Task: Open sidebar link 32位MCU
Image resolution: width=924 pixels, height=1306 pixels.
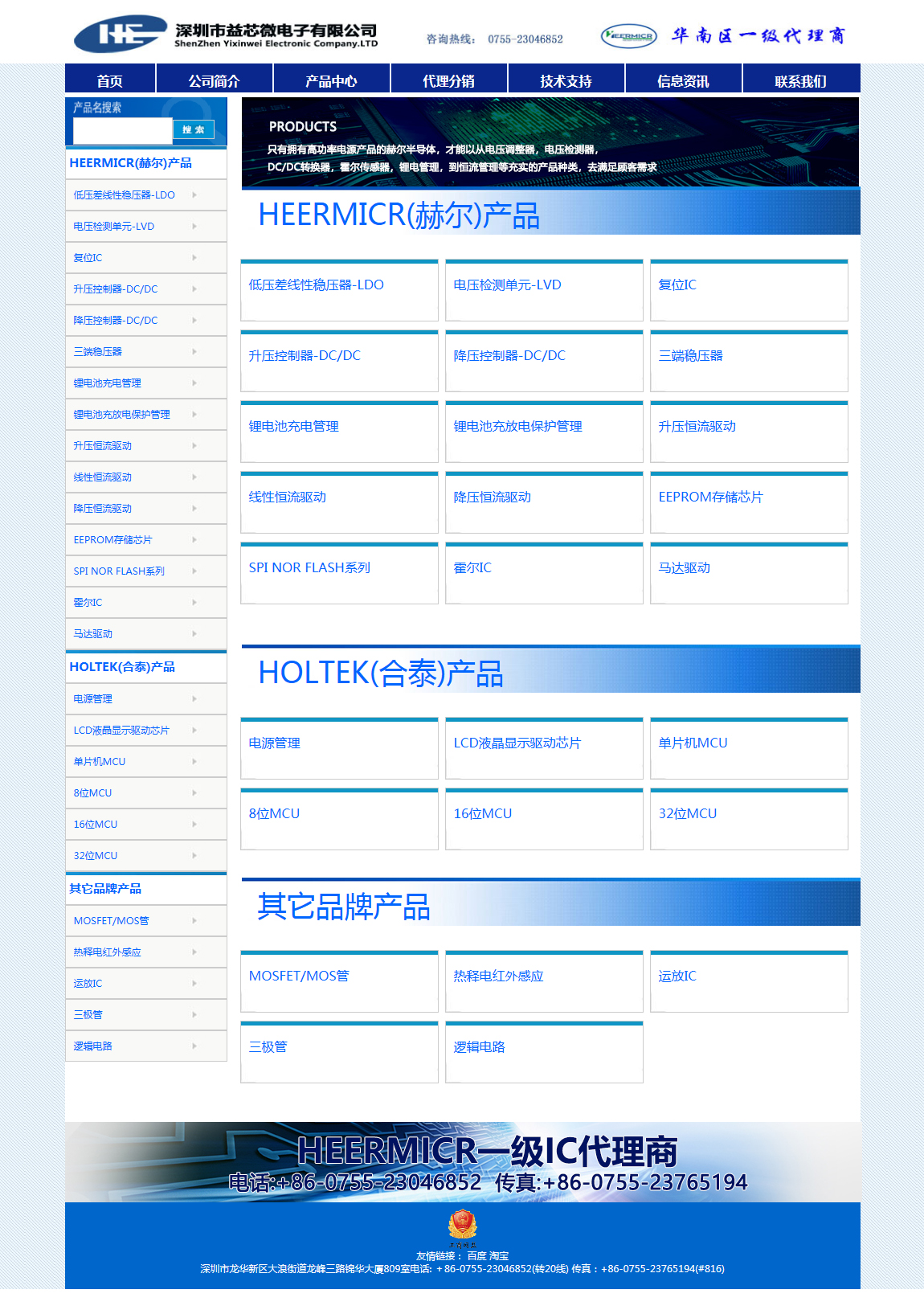Action: [96, 856]
